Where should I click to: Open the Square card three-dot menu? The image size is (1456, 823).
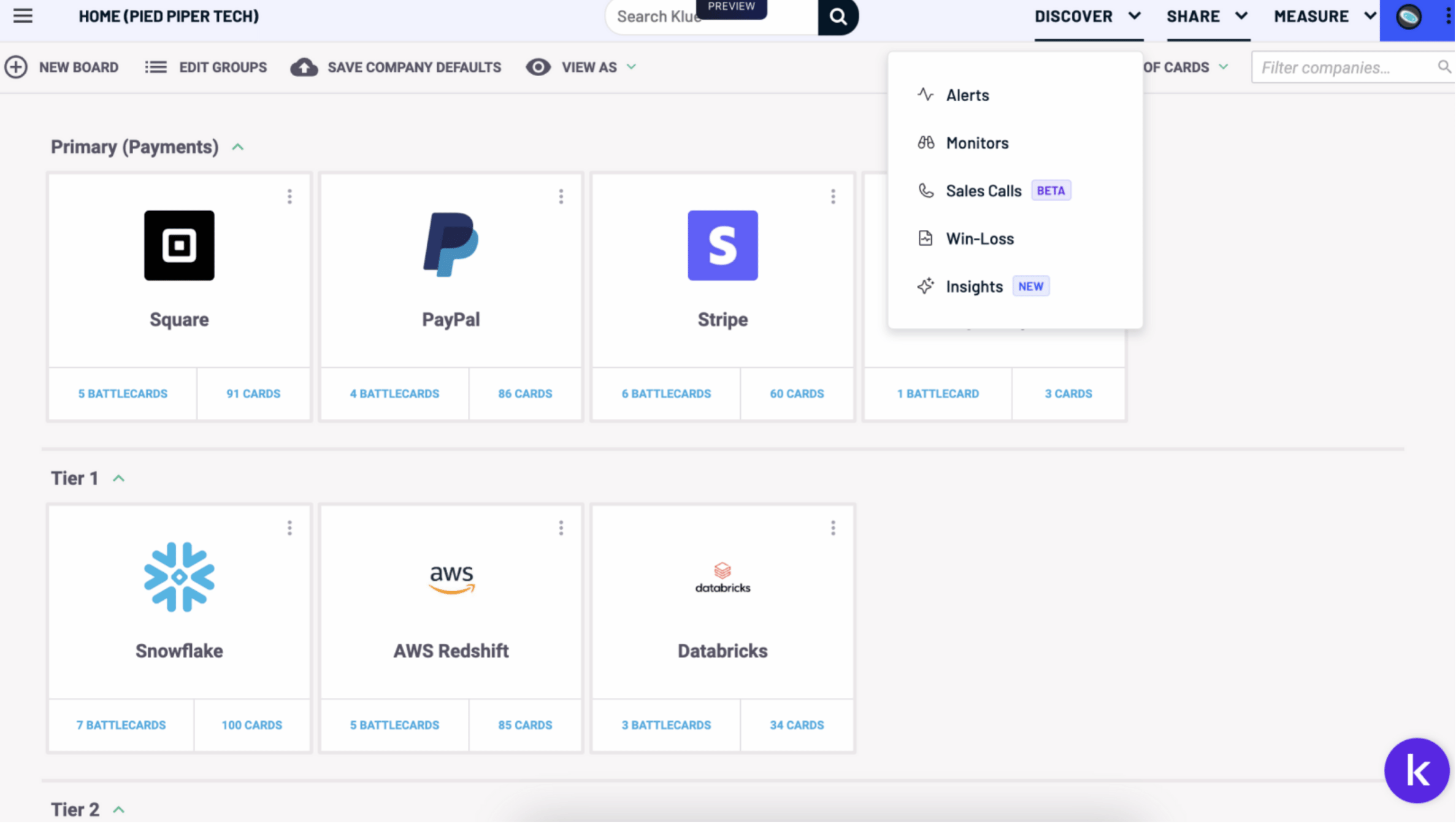point(289,197)
